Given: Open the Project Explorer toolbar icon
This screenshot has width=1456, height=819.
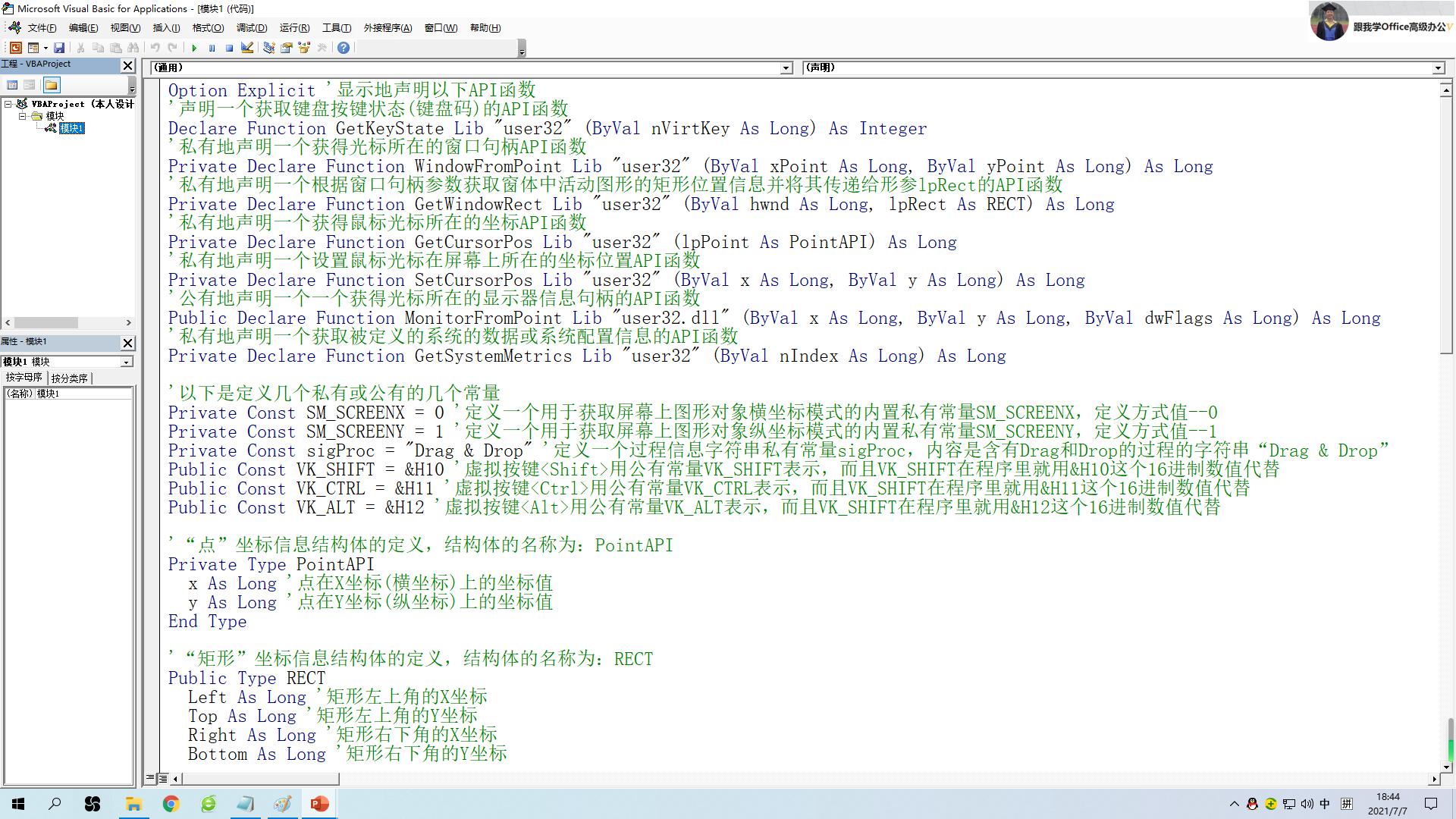Looking at the screenshot, I should click(268, 48).
